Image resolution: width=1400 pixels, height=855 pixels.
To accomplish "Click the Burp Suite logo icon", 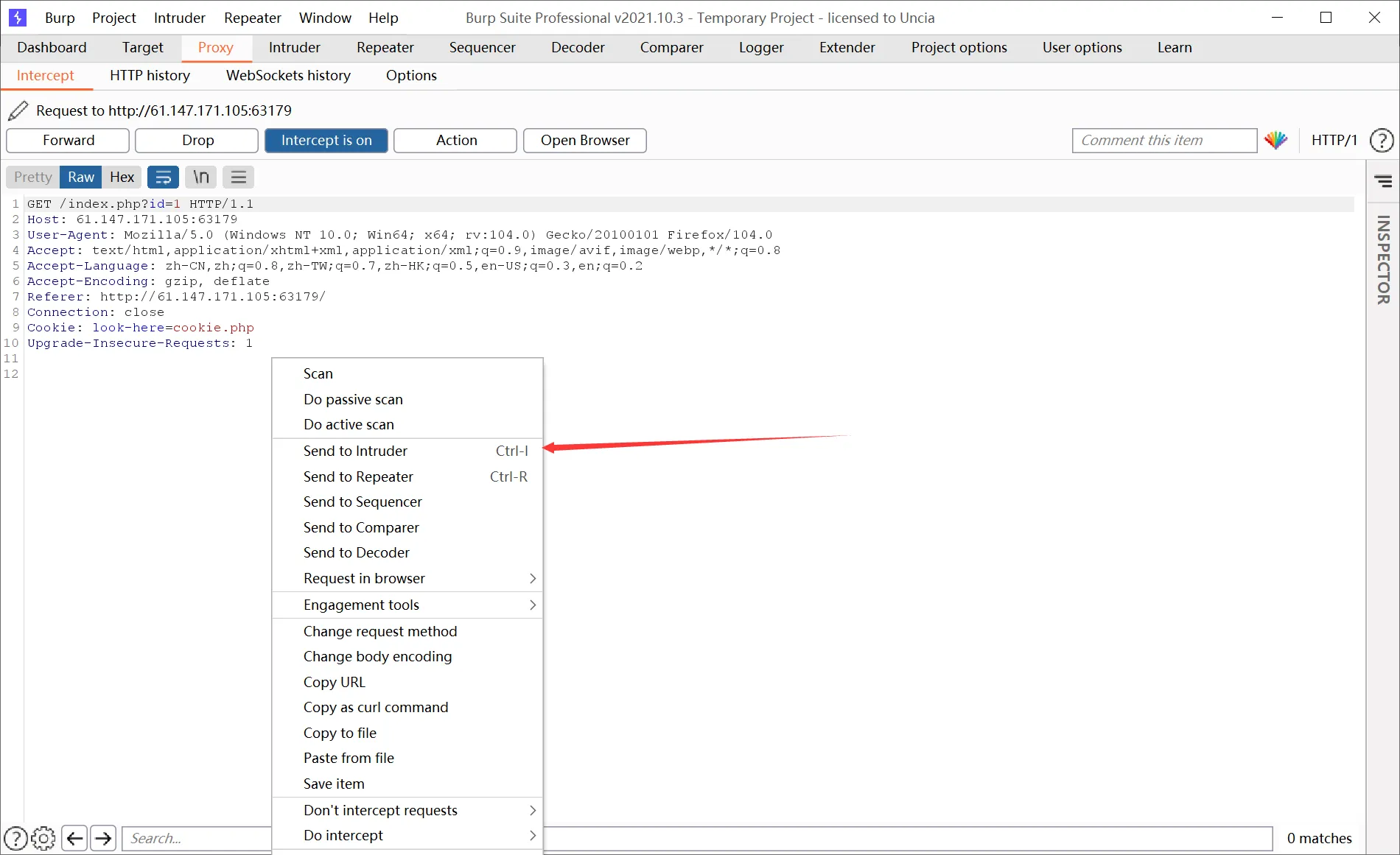I will click(x=18, y=18).
